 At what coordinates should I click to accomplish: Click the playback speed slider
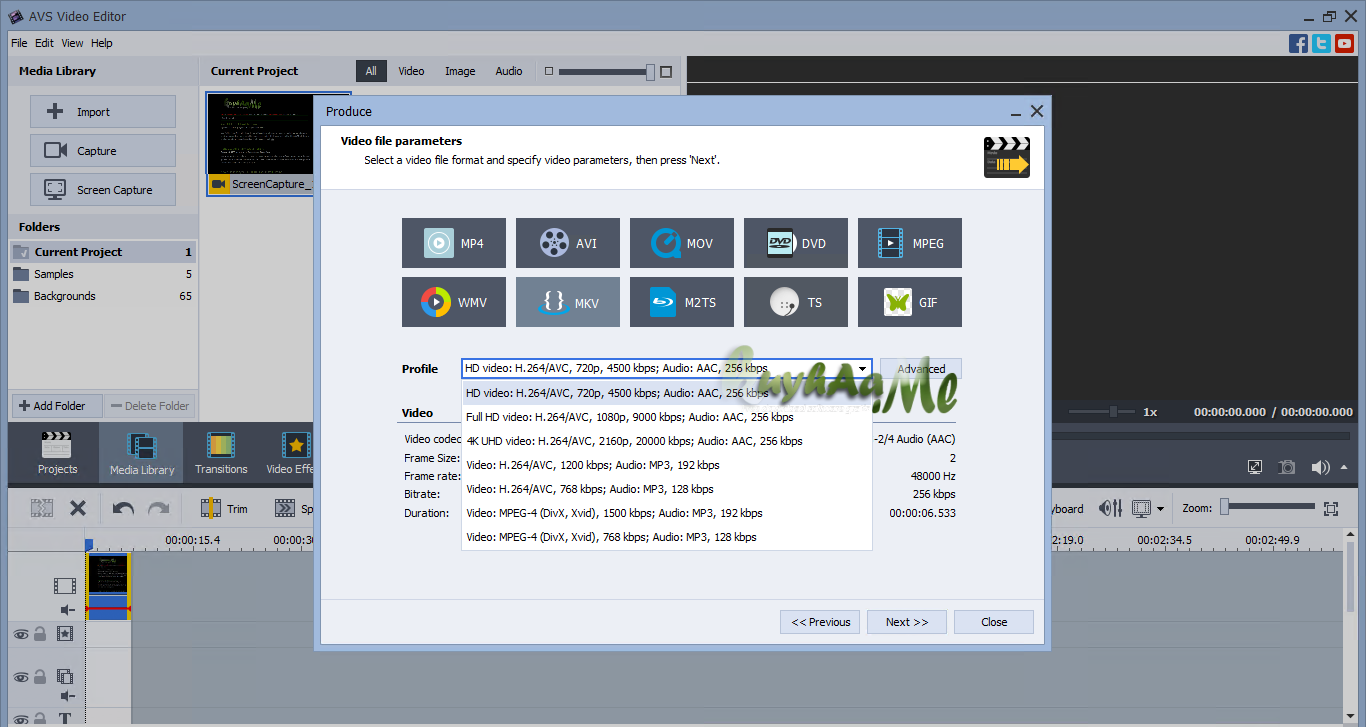[x=1102, y=412]
